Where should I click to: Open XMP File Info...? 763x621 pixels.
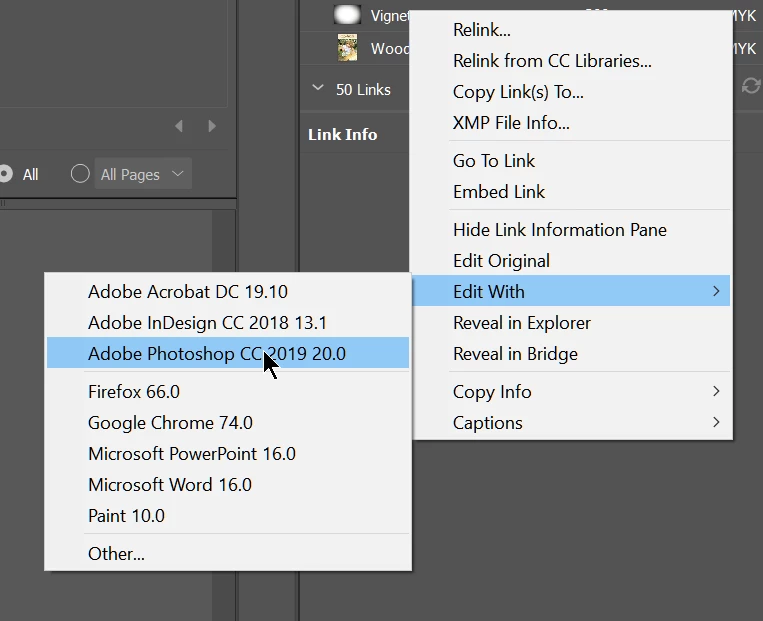pos(571,123)
